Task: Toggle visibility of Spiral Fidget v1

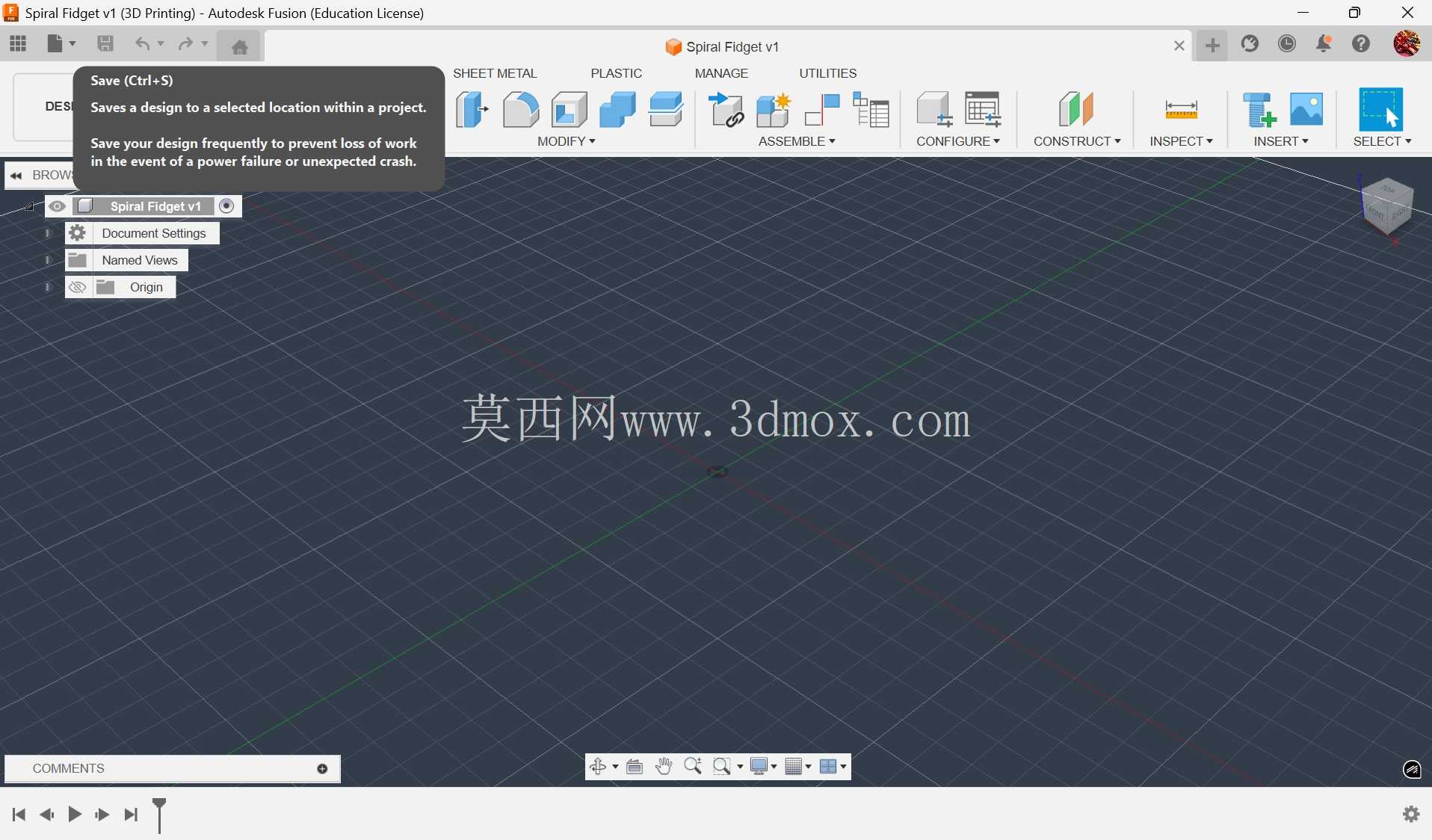Action: pos(58,206)
